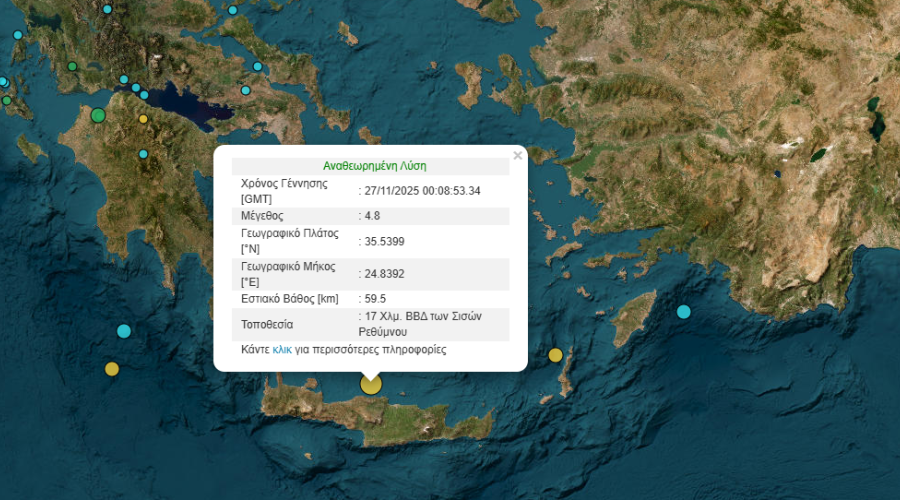The image size is (900, 500).
Task: Open the "κλικ" link for more information
Action: pyautogui.click(x=282, y=350)
